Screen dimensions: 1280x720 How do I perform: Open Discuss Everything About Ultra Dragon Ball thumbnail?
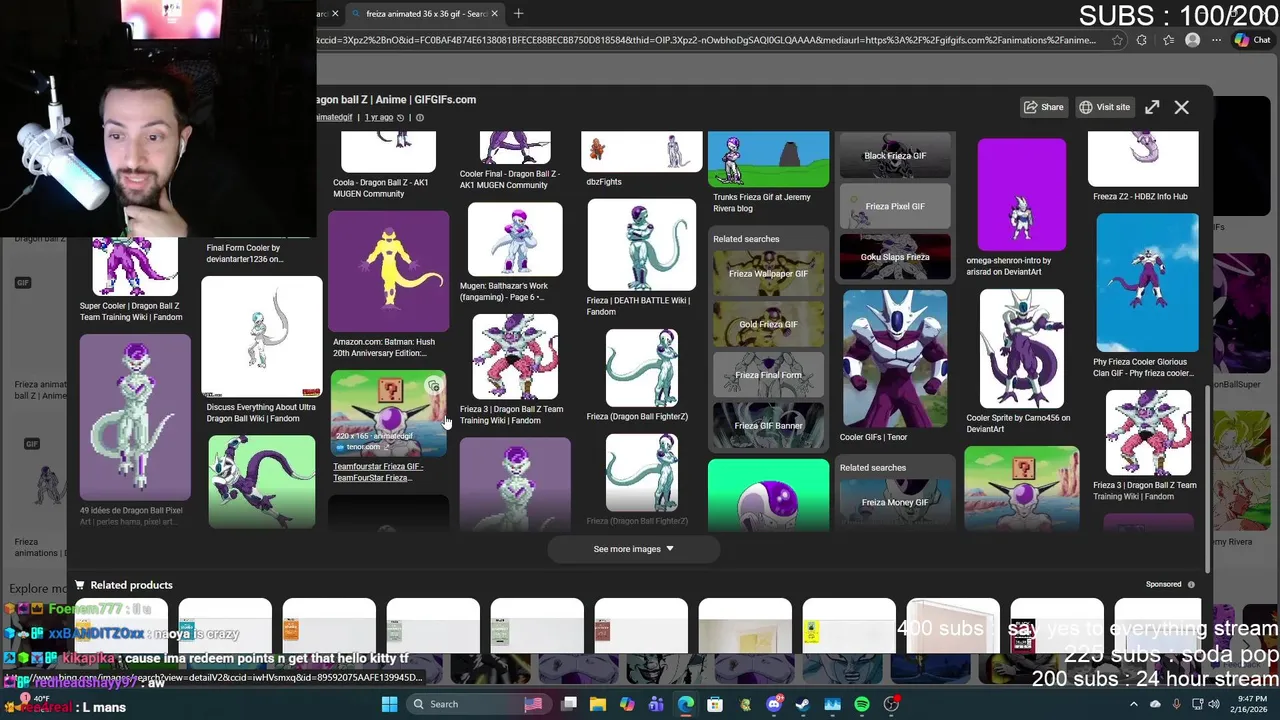(262, 337)
